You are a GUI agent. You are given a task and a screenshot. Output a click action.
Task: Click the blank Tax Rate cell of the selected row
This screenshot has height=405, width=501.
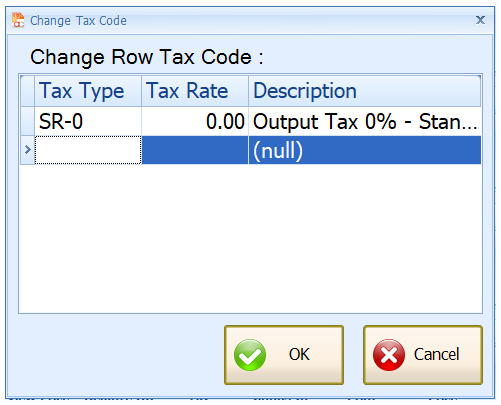(x=195, y=150)
